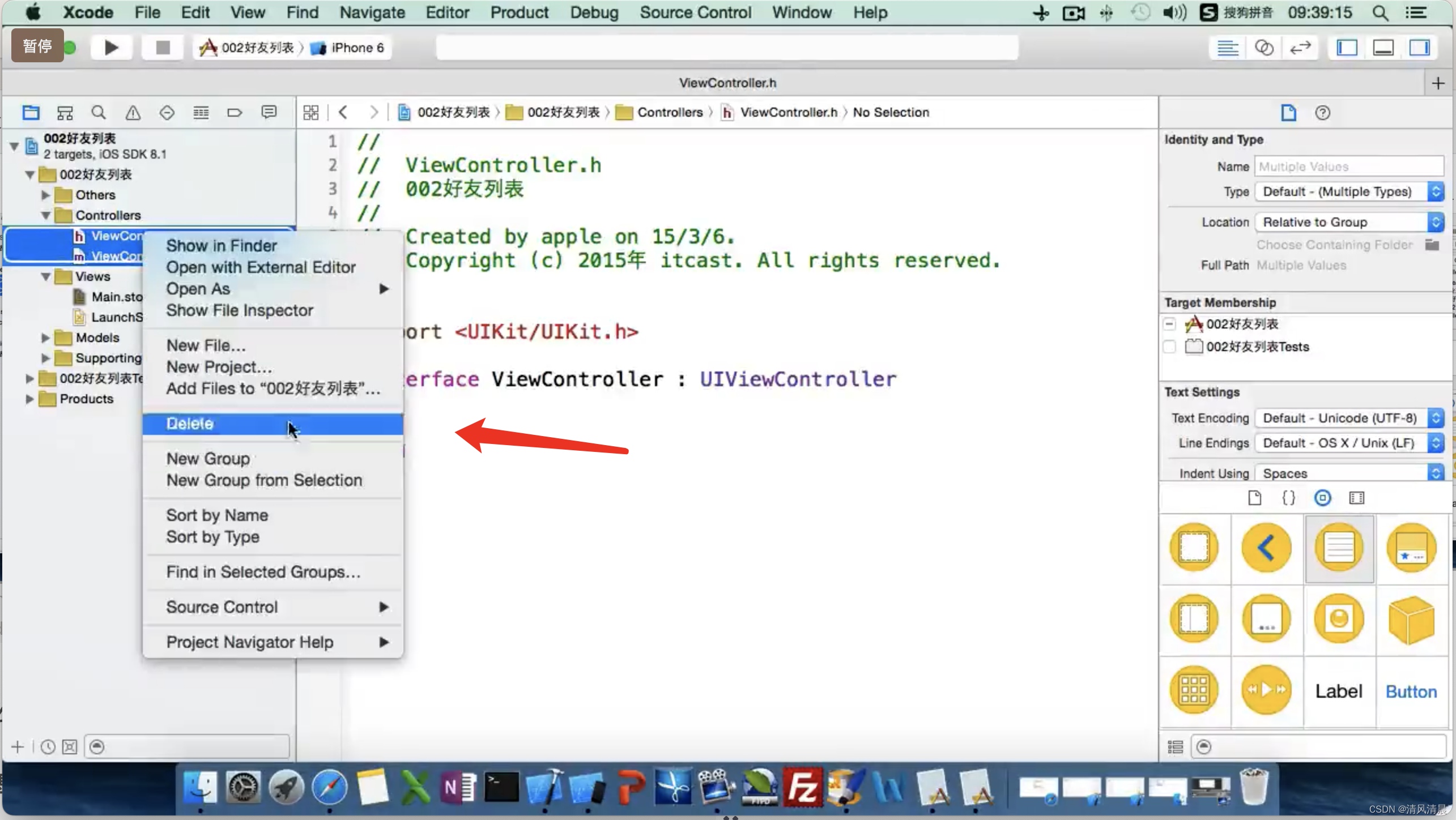Screen dimensions: 1456x820
Task: Click the Run (play) button
Action: (x=112, y=48)
